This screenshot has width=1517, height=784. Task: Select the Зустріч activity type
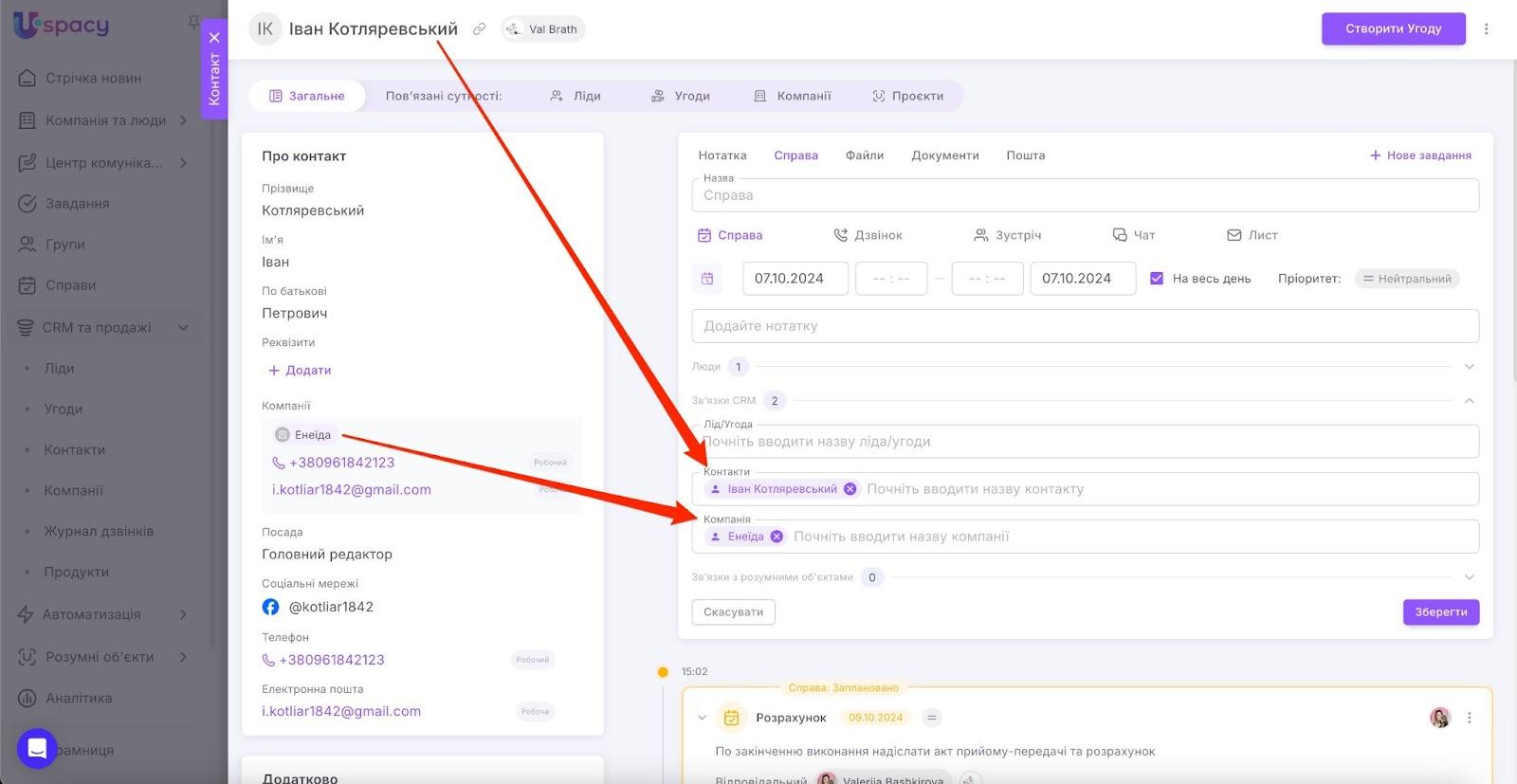coord(1007,235)
